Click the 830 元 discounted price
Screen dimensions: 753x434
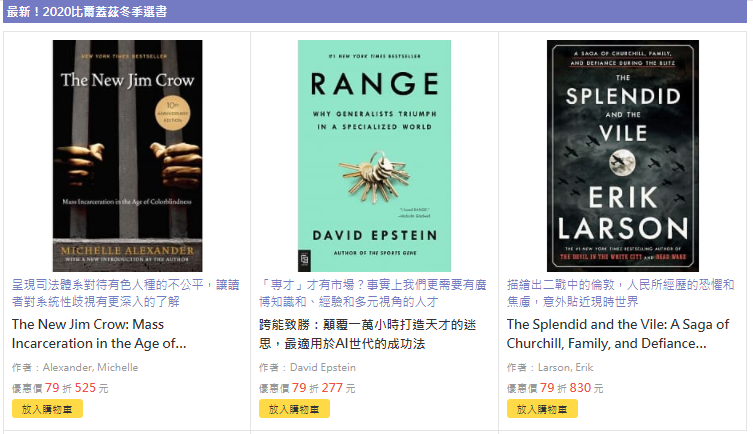tap(586, 388)
